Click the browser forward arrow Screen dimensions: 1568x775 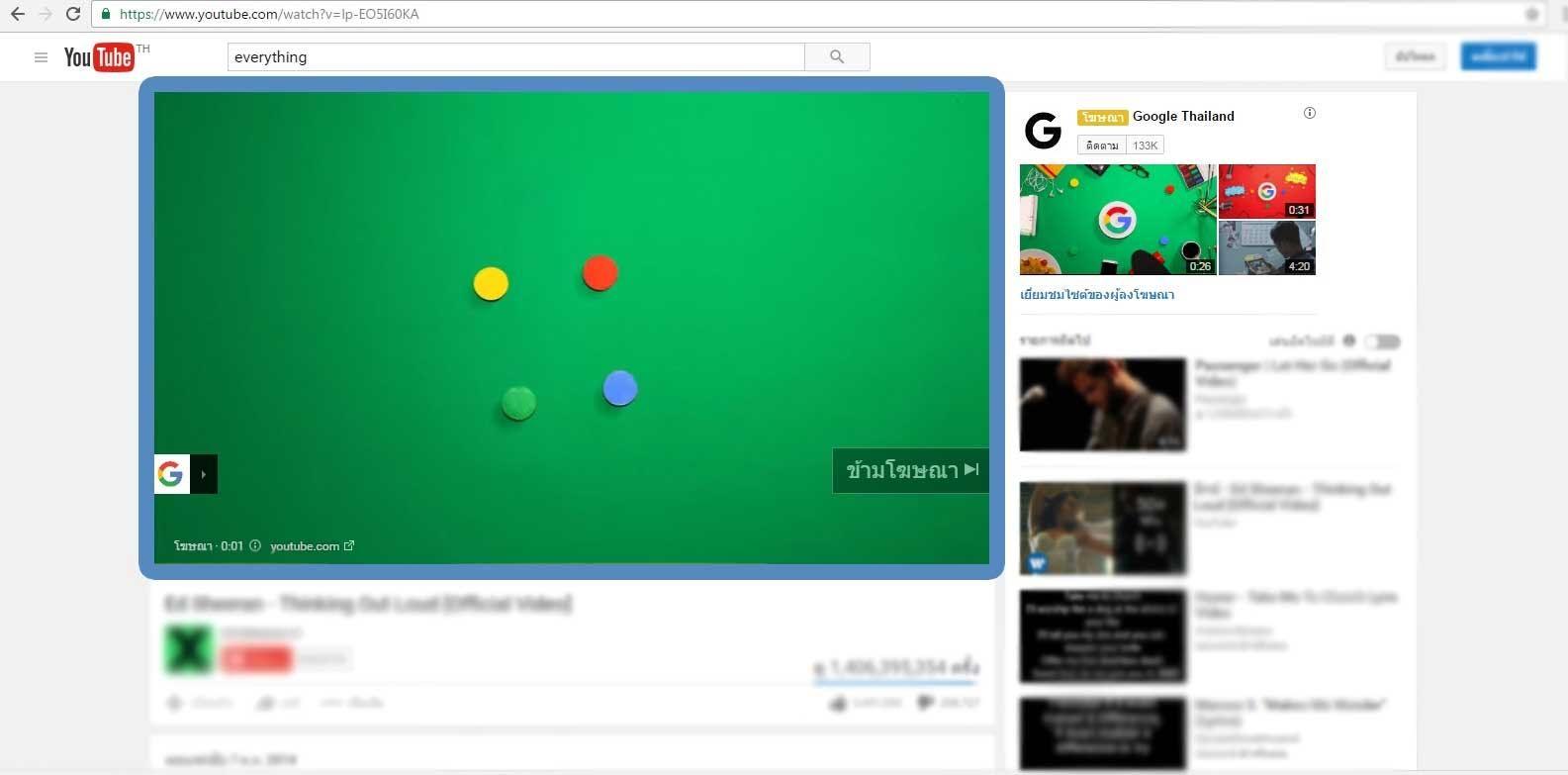(45, 14)
